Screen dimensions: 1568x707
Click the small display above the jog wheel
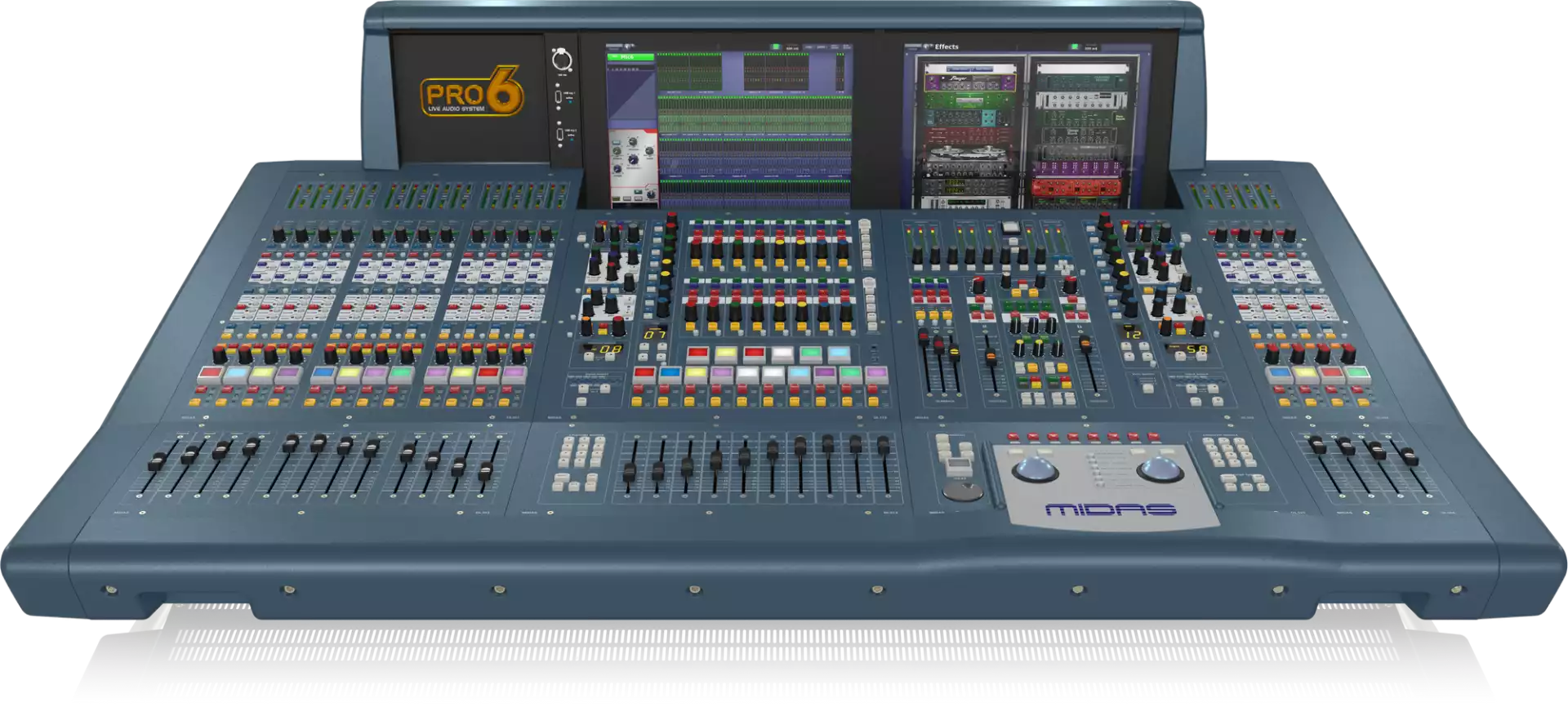coord(957,467)
